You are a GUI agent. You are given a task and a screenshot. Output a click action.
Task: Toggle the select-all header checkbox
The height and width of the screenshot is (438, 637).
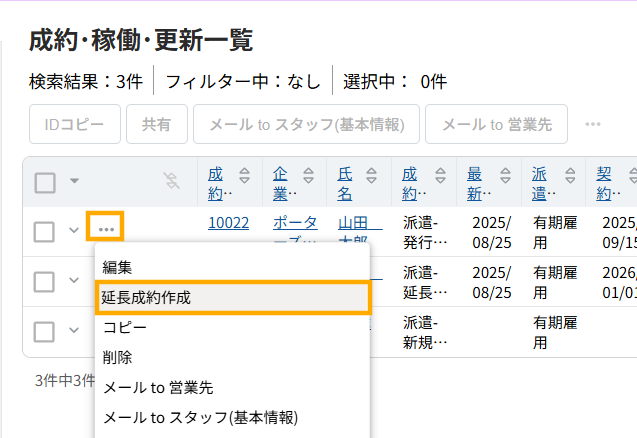pyautogui.click(x=45, y=182)
